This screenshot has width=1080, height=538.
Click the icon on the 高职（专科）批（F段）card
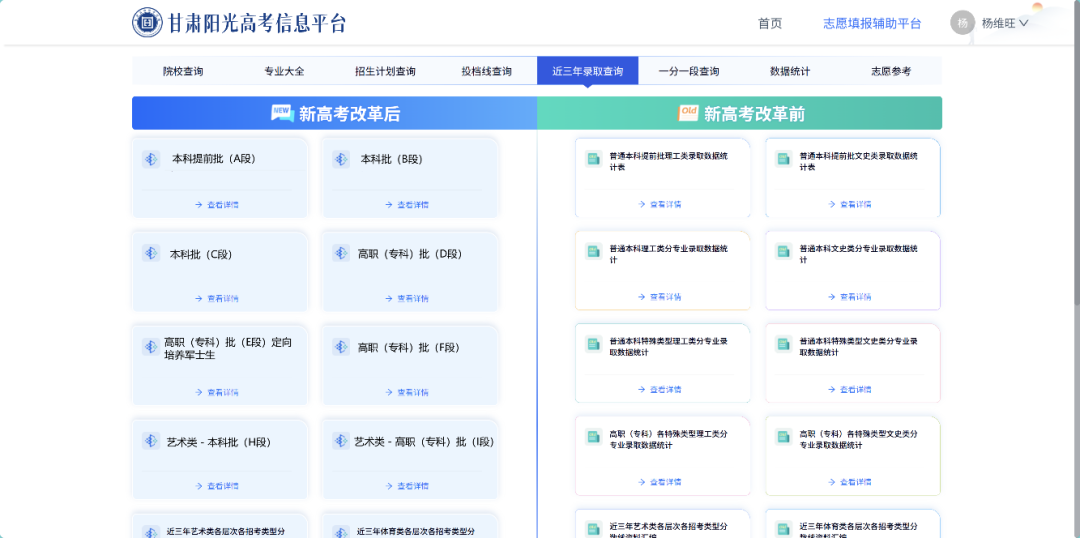(341, 347)
